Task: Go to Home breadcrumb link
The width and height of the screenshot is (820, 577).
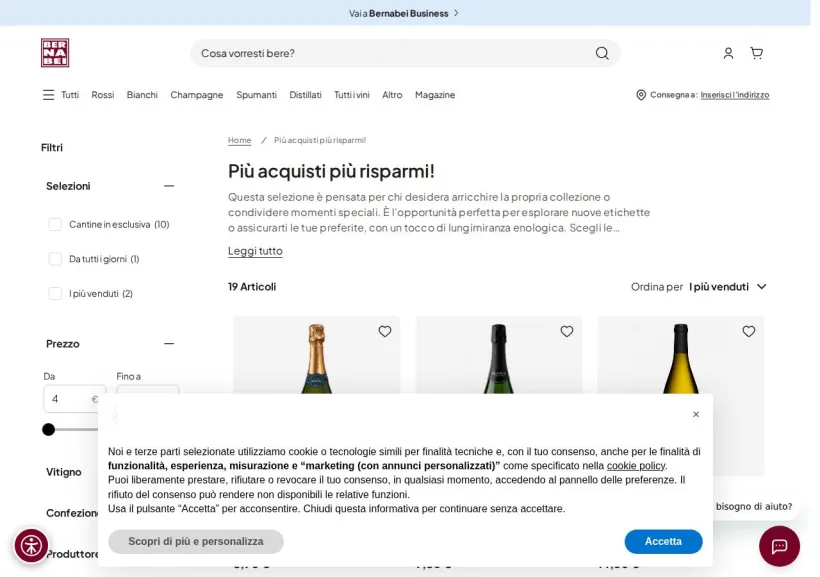Action: 240,140
